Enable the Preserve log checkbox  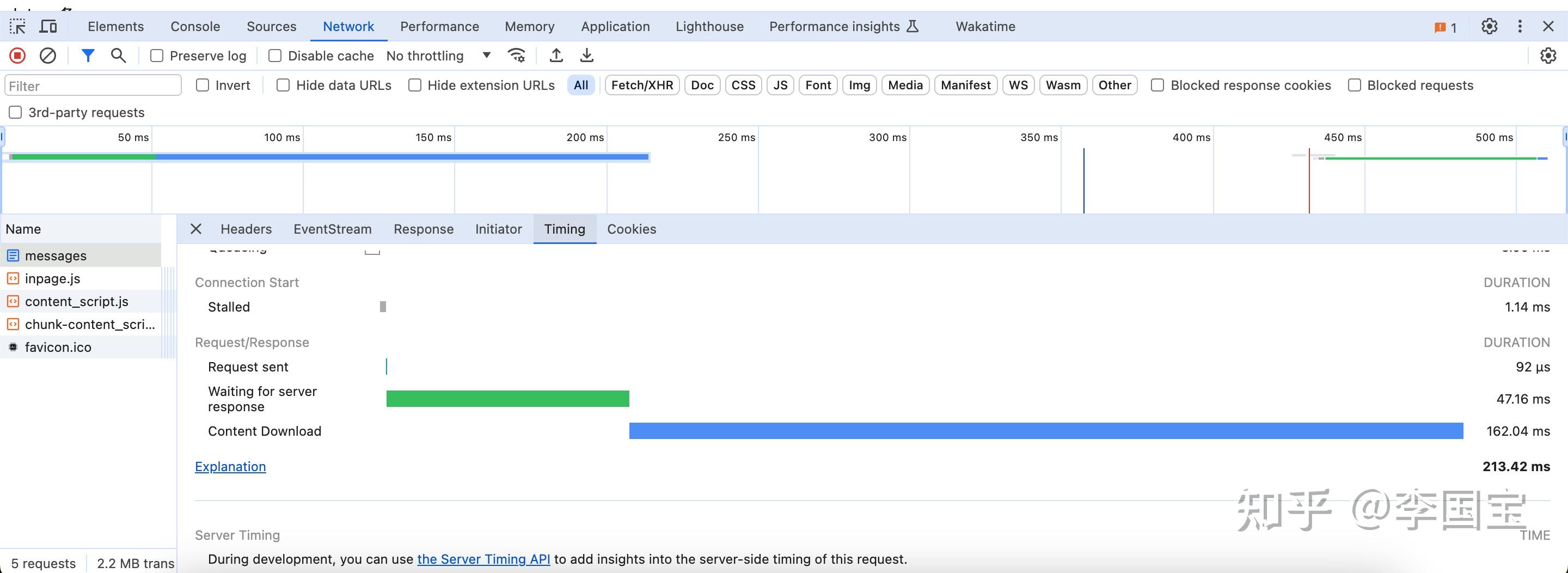[157, 56]
